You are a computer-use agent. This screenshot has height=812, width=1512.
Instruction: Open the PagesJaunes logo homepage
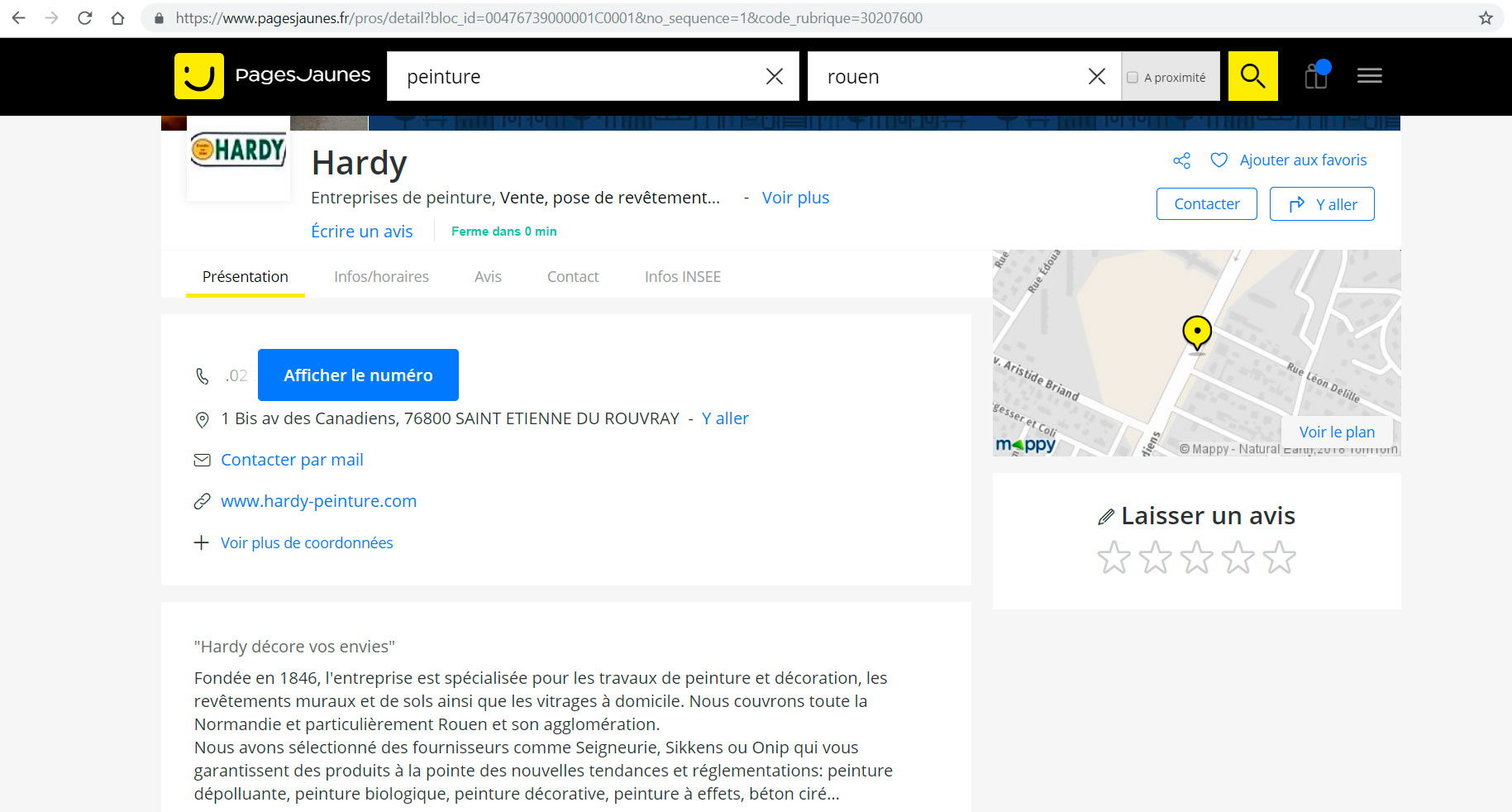273,76
